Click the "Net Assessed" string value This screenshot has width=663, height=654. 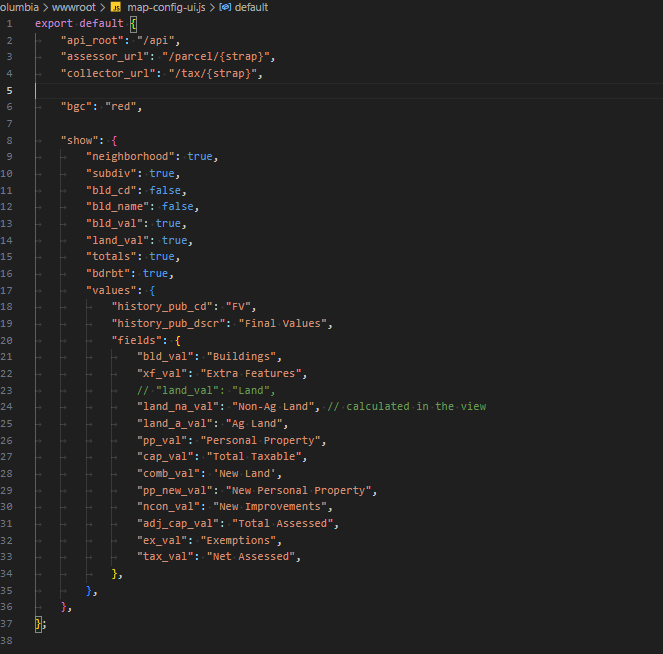254,556
